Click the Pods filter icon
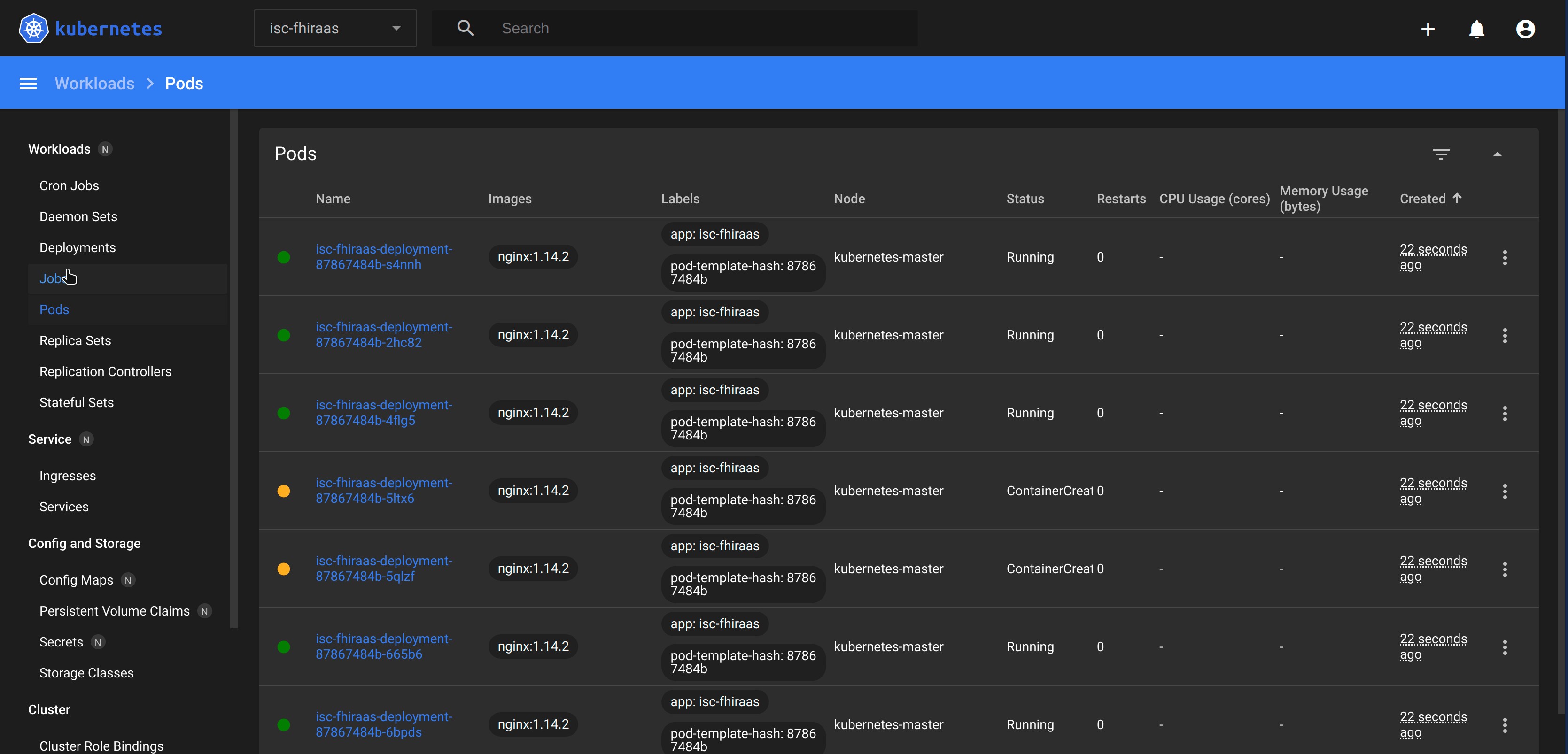The height and width of the screenshot is (754, 1568). click(1440, 154)
